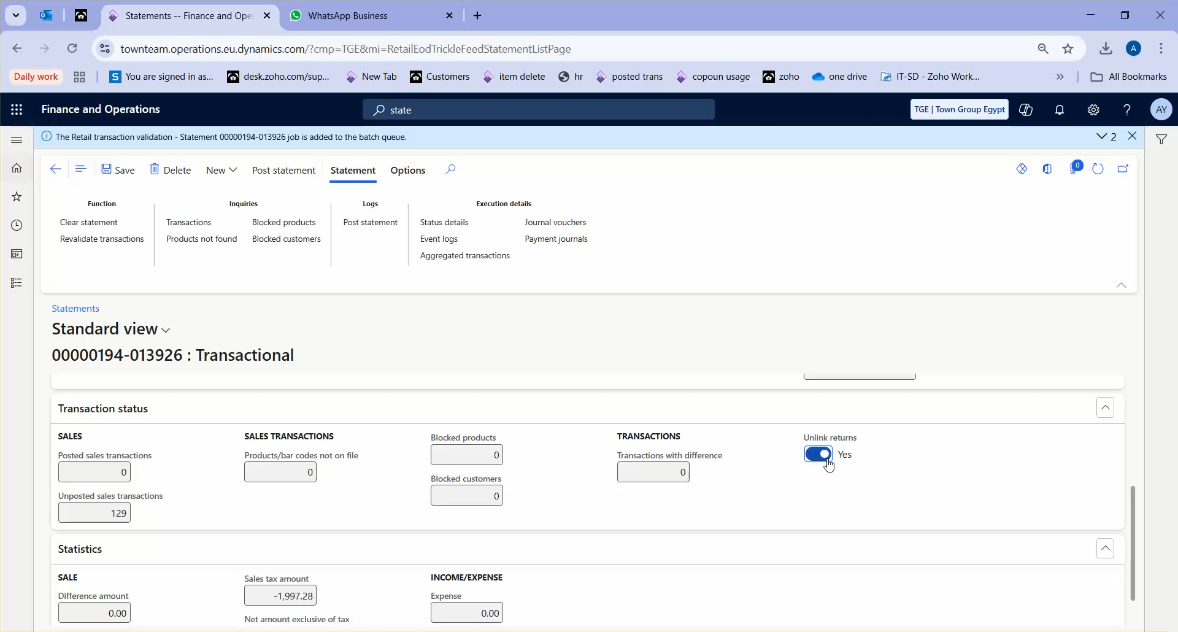Open the Statements breadcrumb link
This screenshot has width=1178, height=632.
click(x=75, y=308)
